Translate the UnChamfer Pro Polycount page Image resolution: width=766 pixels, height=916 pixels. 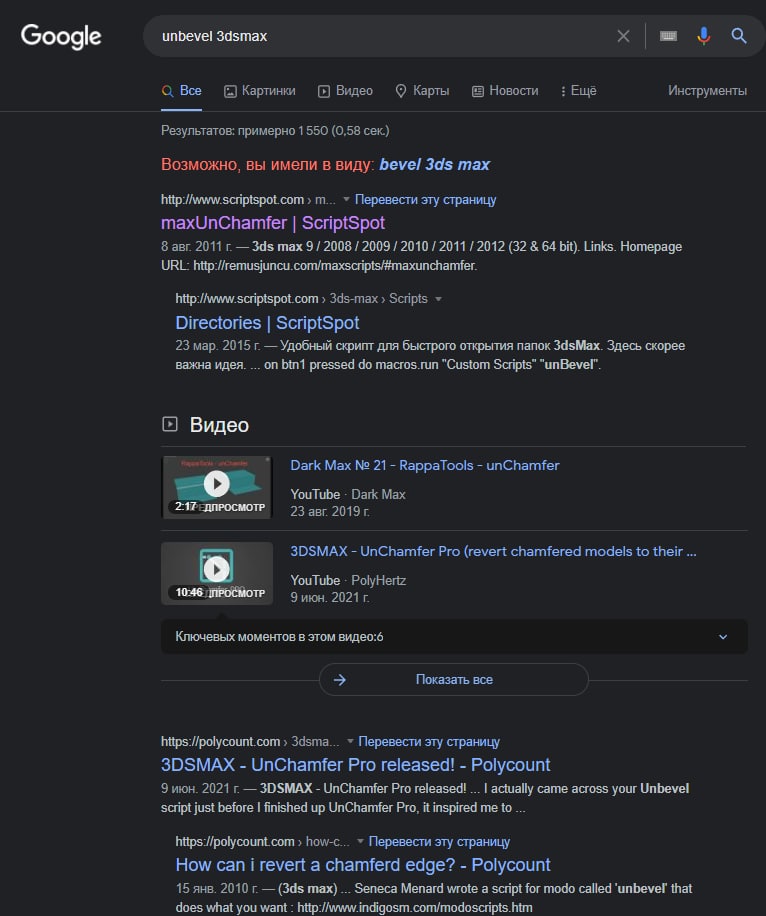pos(429,742)
